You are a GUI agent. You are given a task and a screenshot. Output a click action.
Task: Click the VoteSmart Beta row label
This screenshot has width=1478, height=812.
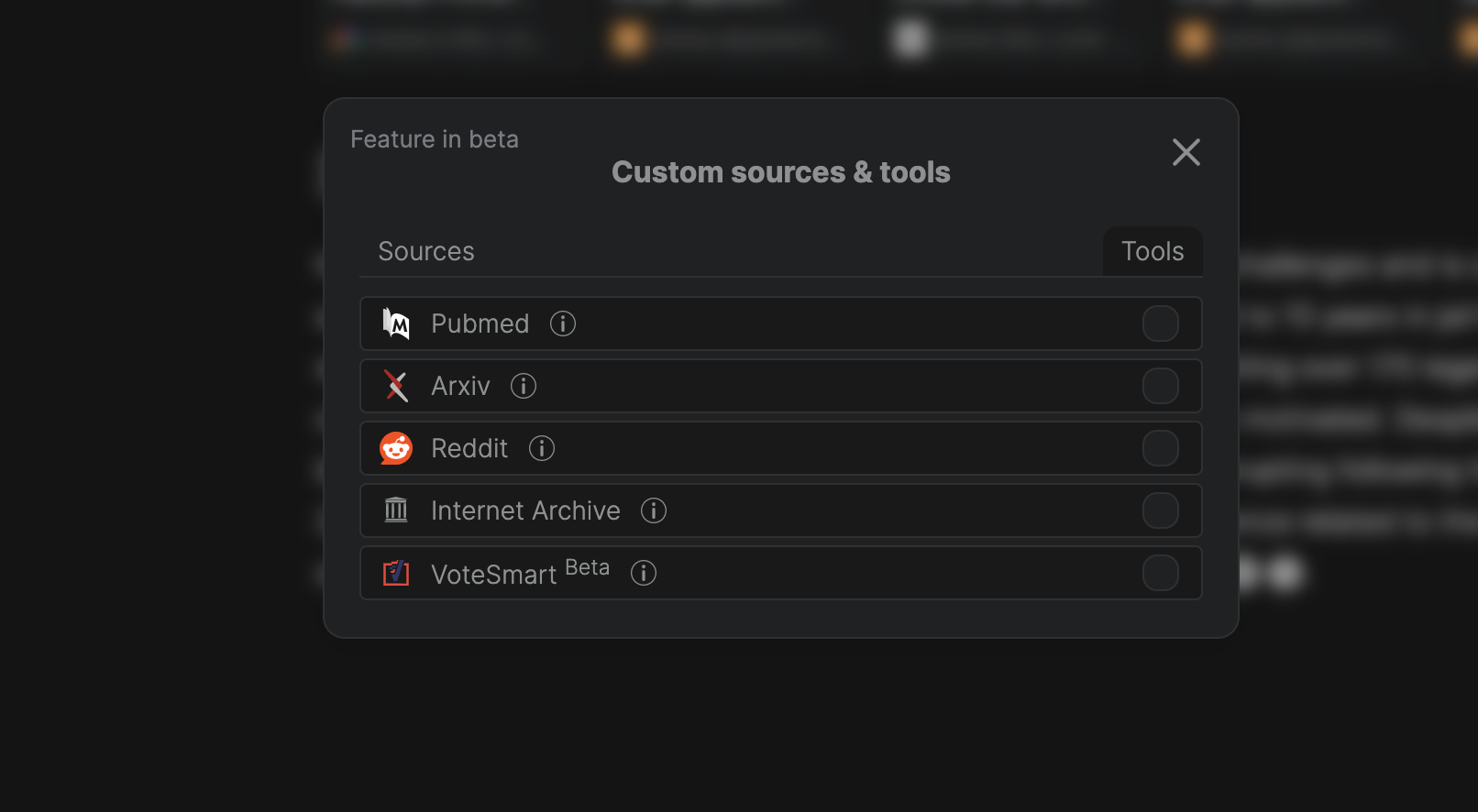pyautogui.click(x=520, y=573)
